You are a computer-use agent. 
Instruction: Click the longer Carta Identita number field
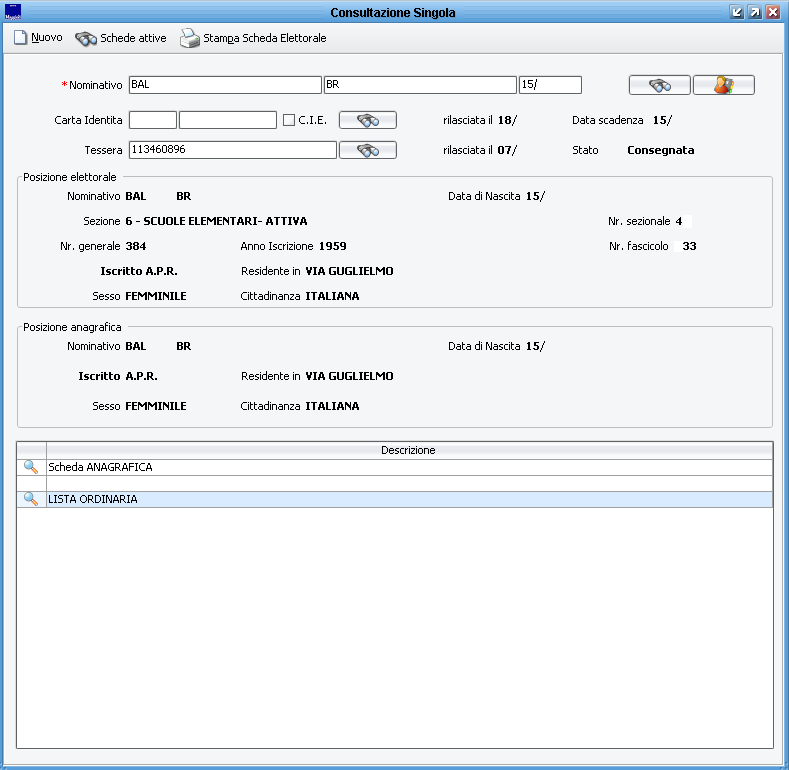(227, 120)
